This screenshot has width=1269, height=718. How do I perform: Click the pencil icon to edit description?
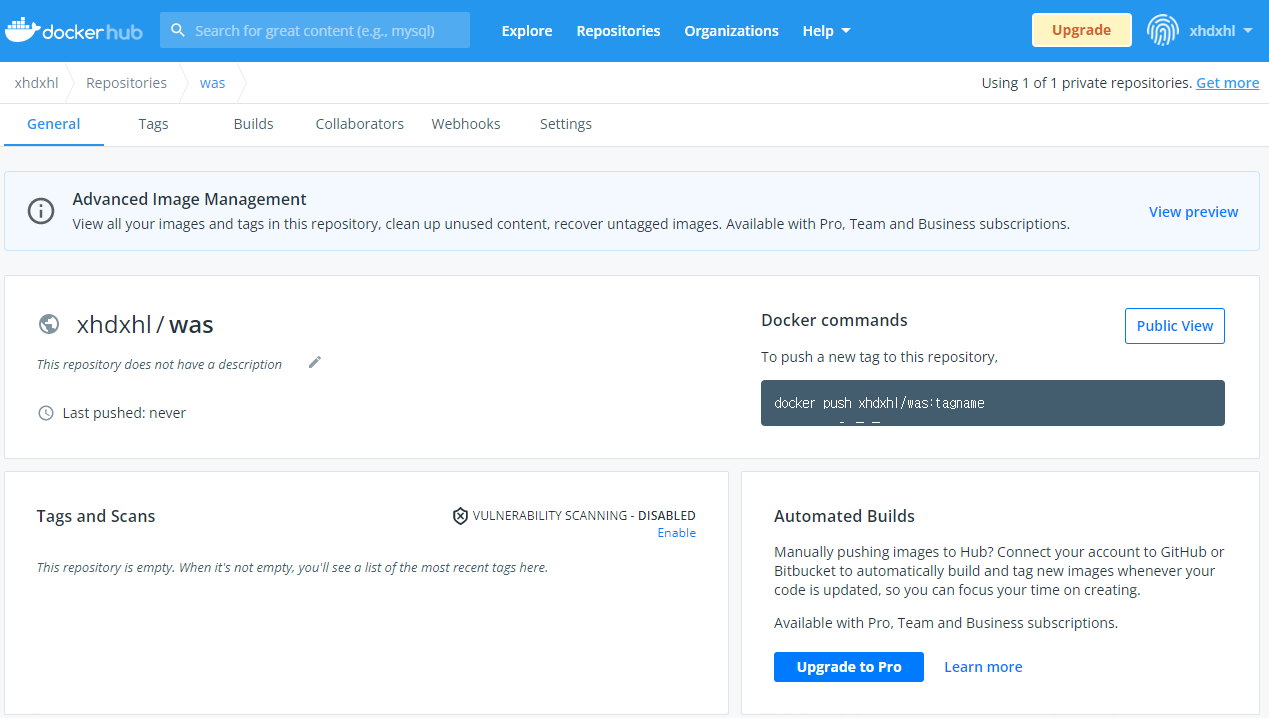[315, 362]
